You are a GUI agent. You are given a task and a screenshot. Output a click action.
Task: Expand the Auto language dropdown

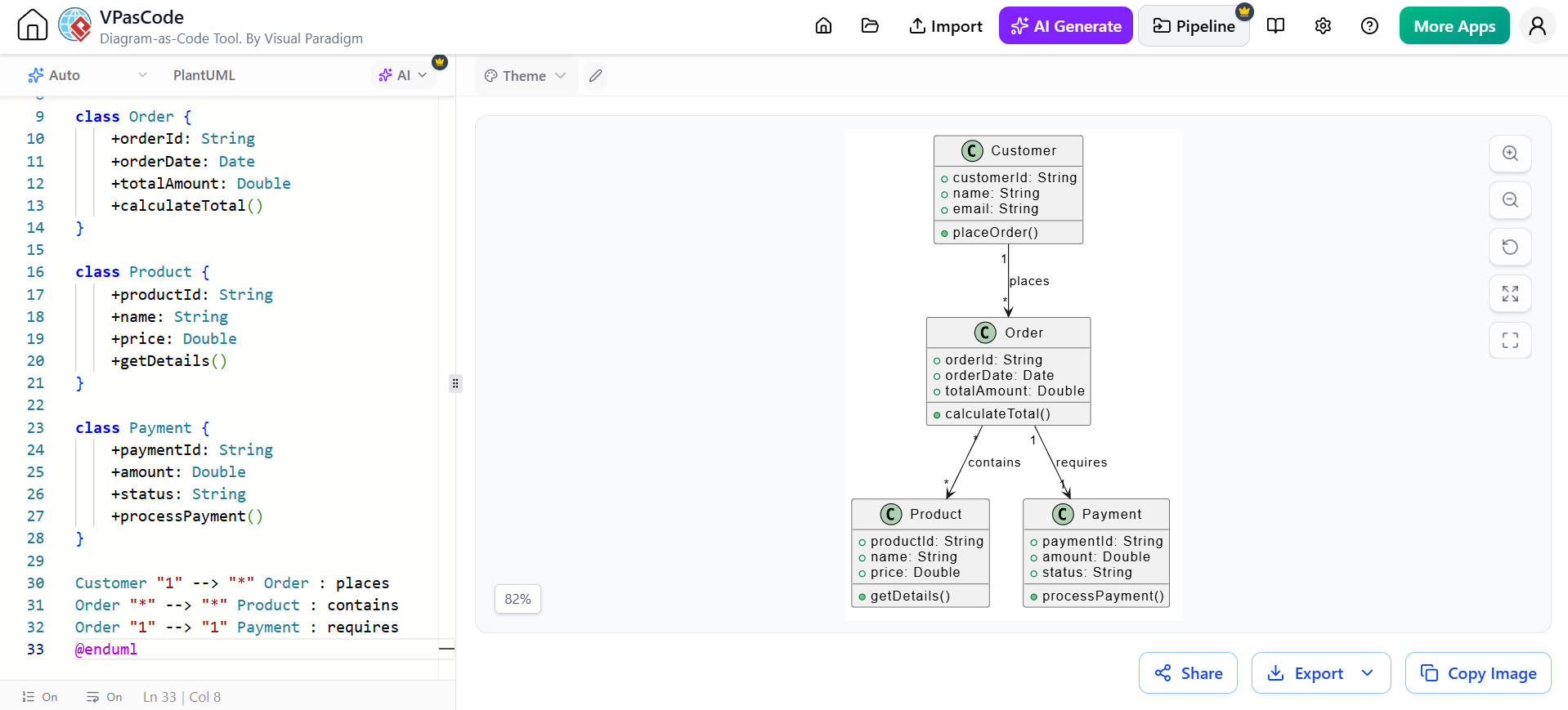click(87, 75)
